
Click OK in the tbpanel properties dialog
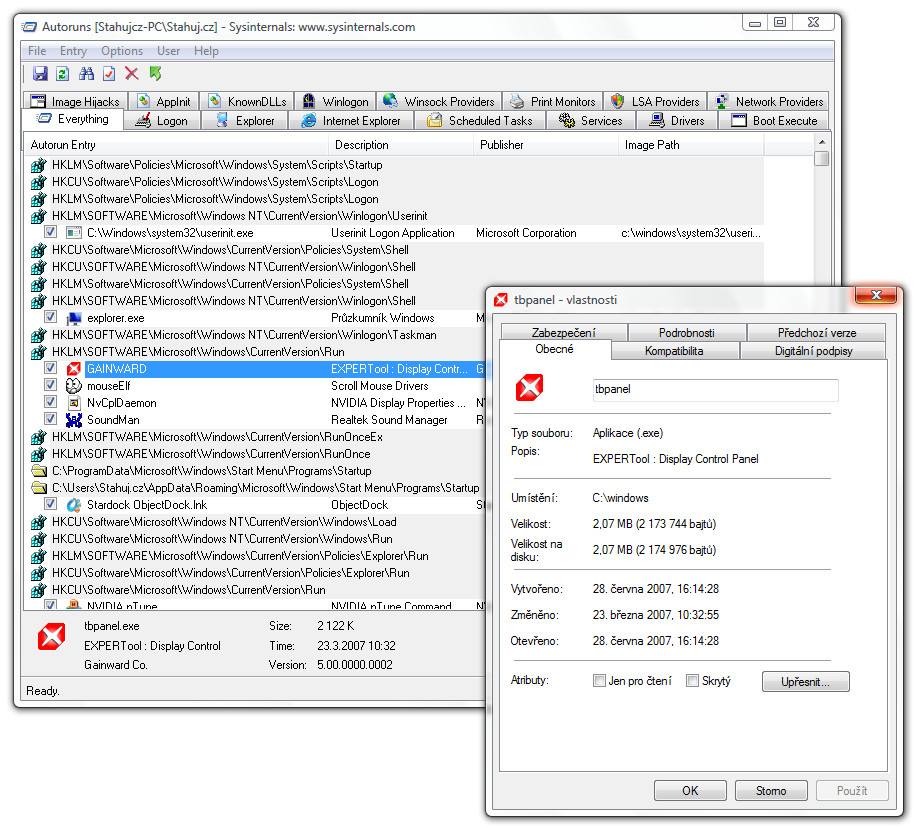(x=690, y=791)
